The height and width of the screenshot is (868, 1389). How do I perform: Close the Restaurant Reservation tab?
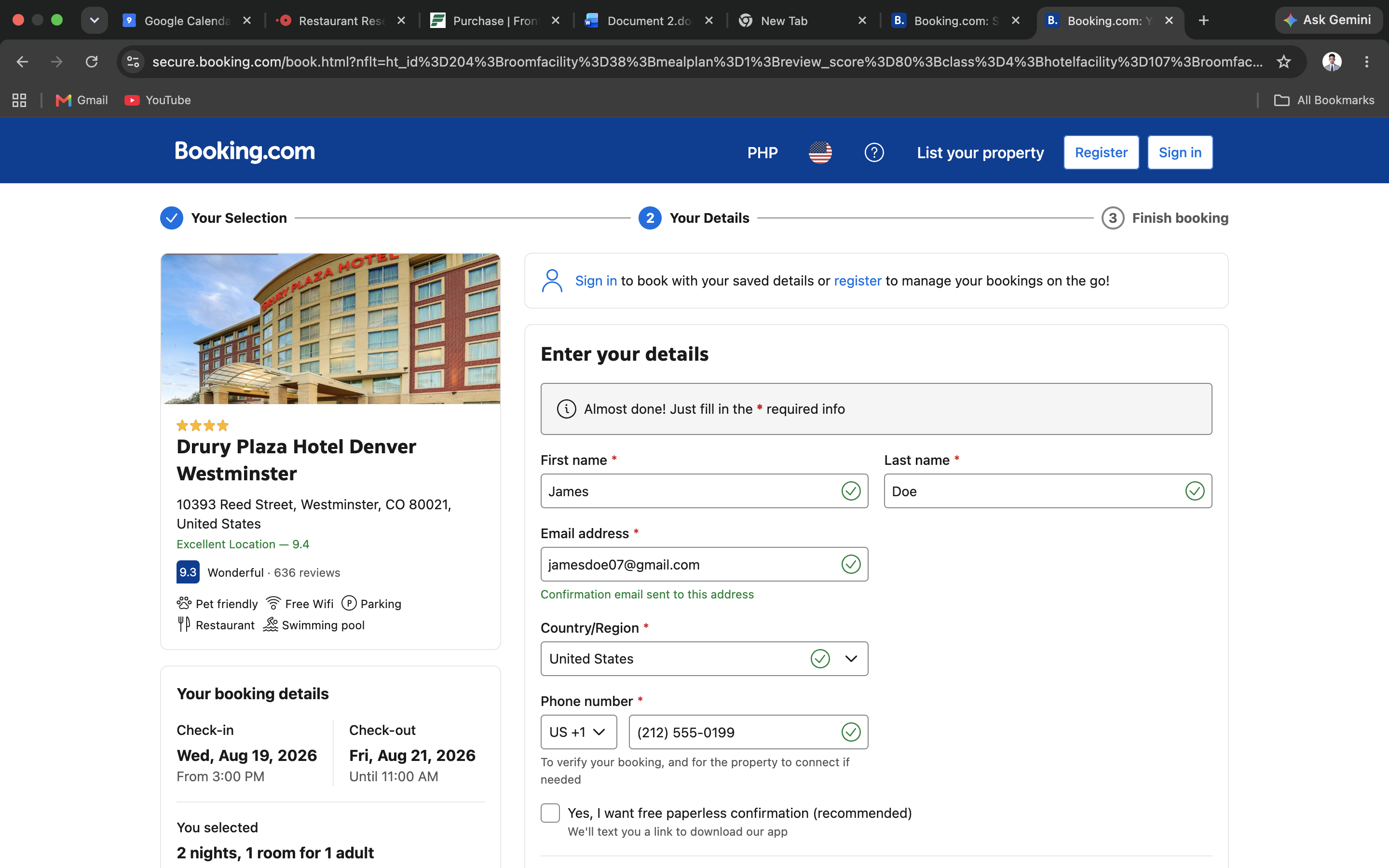[x=401, y=21]
